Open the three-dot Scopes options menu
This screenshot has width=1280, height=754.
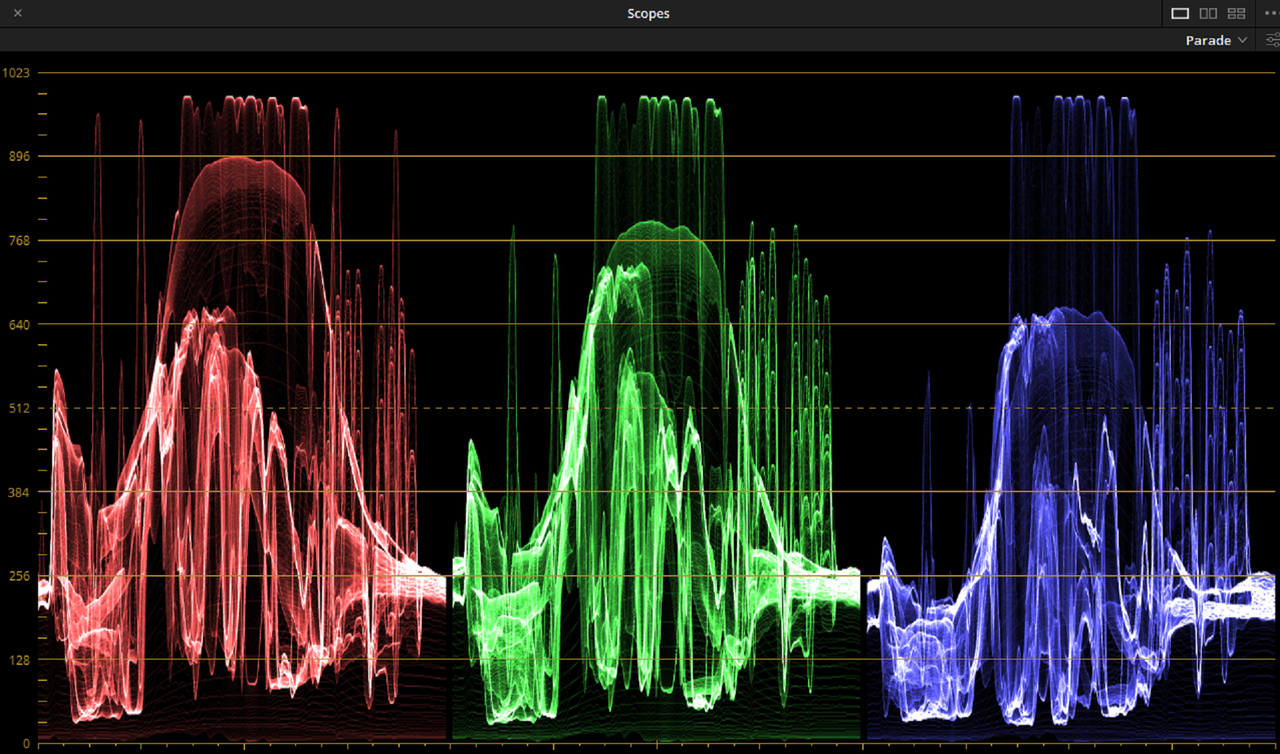[x=1271, y=13]
